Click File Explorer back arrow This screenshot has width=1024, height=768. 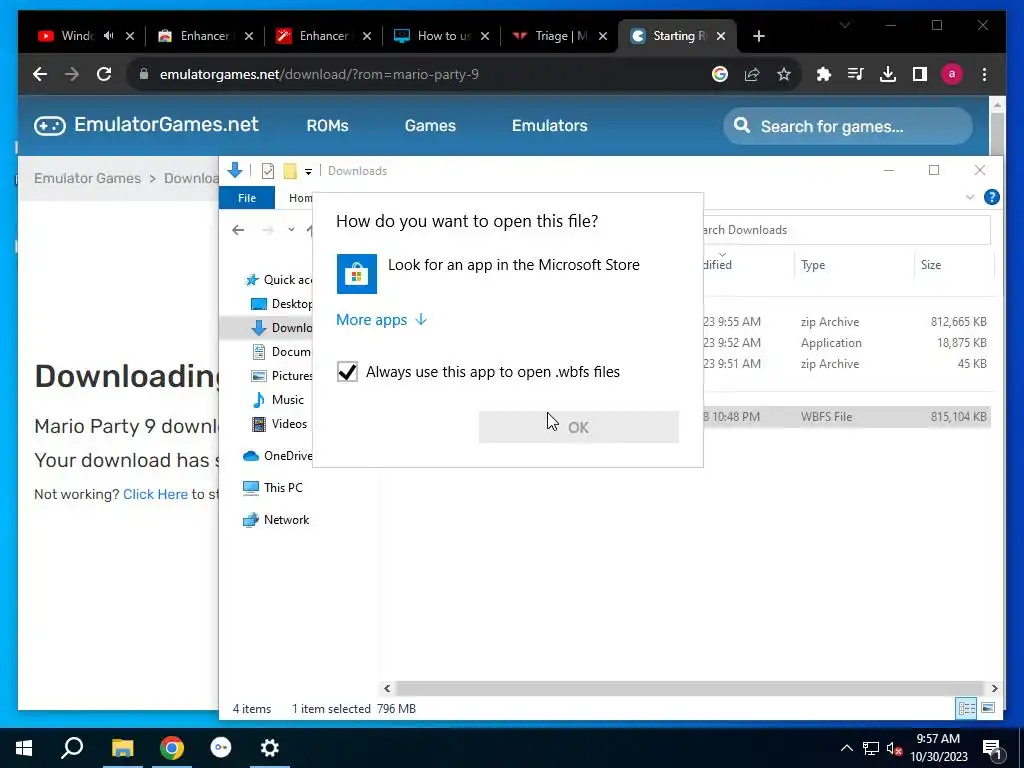point(238,230)
